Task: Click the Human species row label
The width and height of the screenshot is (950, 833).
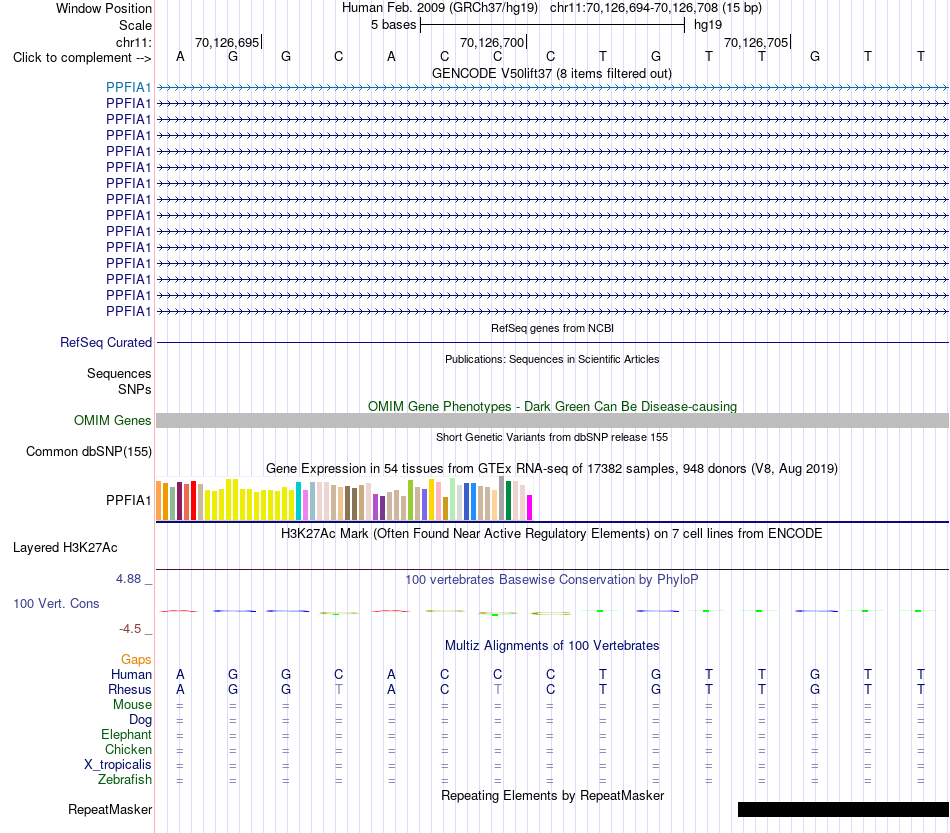Action: coord(131,675)
